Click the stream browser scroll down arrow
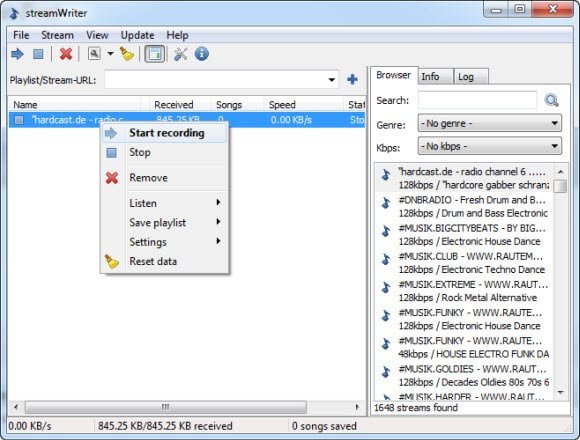Image resolution: width=580 pixels, height=440 pixels. tap(561, 392)
